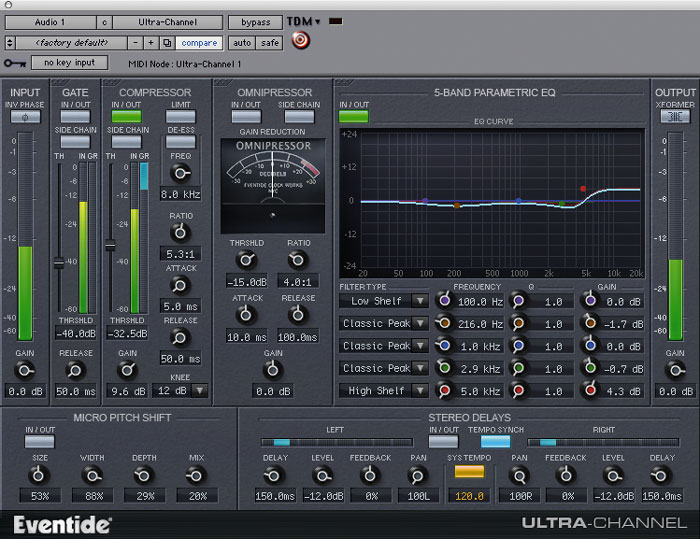Toggle the INV PHASE button in Input

coord(25,116)
